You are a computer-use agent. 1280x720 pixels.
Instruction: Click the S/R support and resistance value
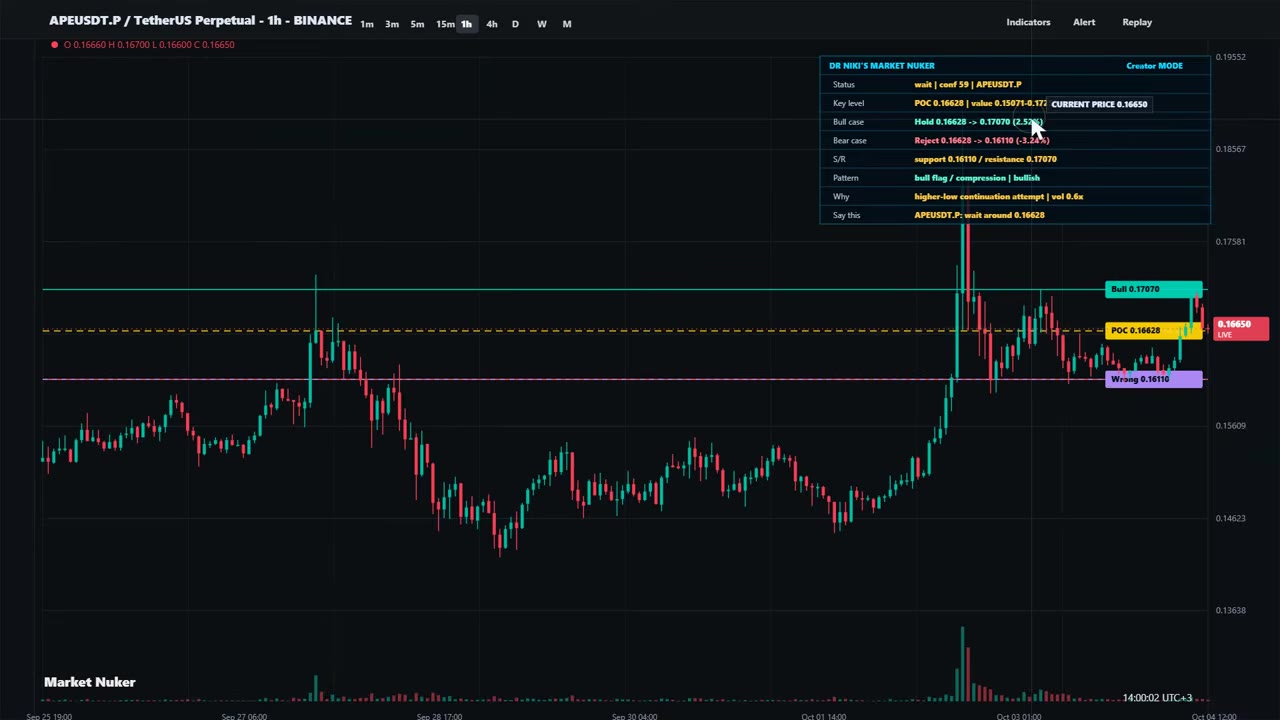point(985,159)
